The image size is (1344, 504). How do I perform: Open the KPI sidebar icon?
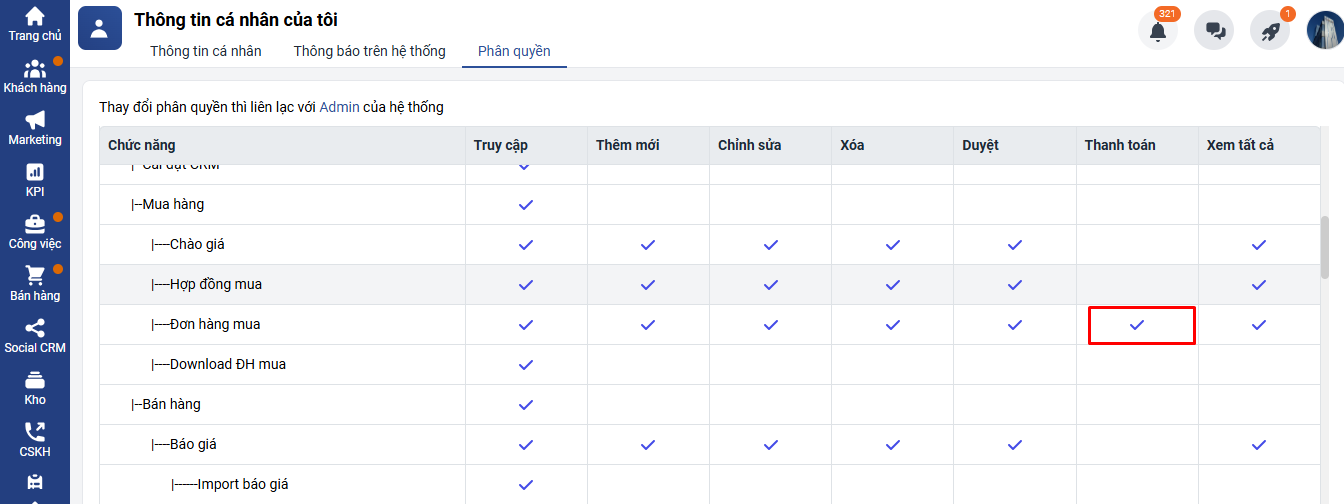click(35, 180)
